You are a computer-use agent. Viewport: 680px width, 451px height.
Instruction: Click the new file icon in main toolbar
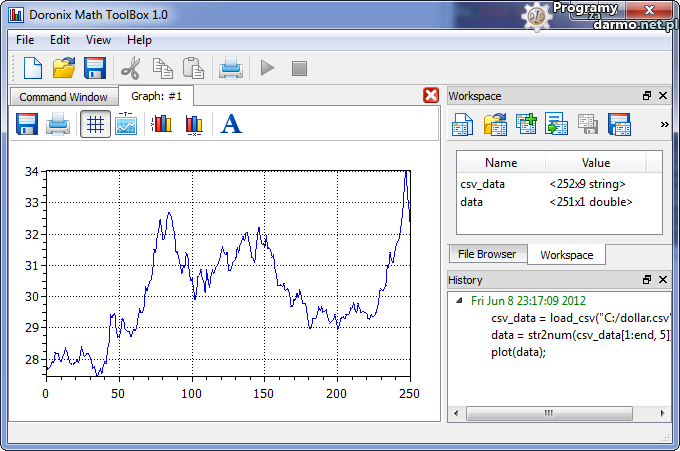[33, 68]
